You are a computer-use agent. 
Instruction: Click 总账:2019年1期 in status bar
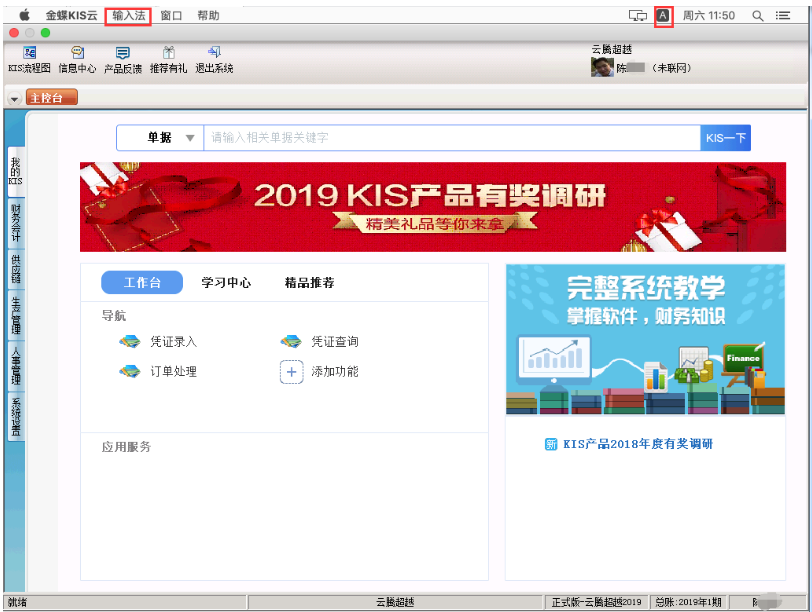(688, 602)
